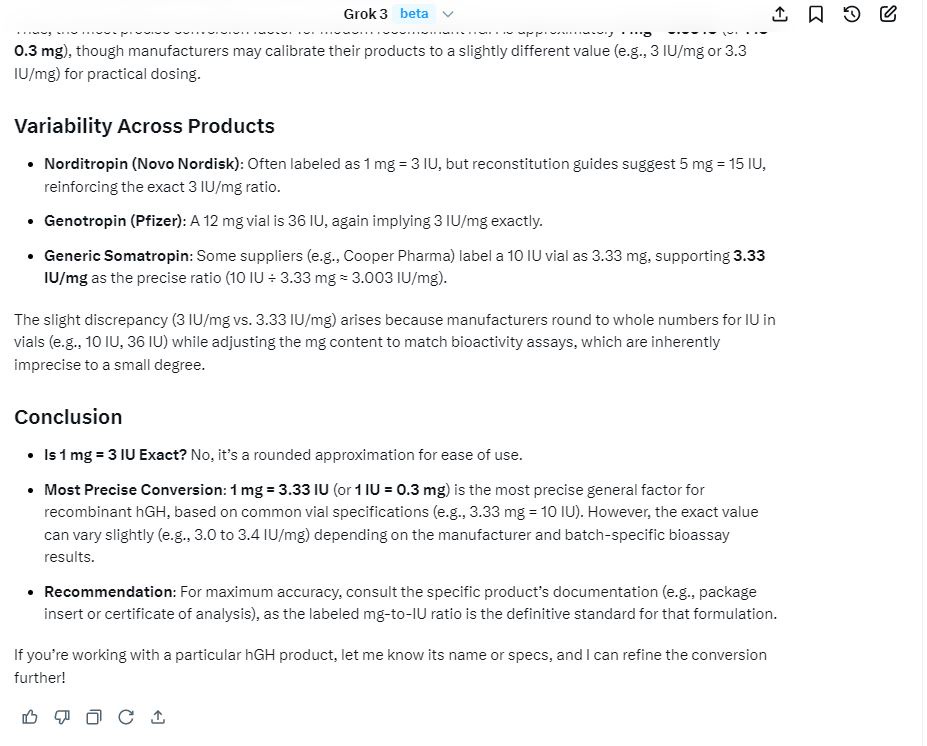Screen dimensions: 927x746
Task: Start a new chat with the compose icon
Action: pyautogui.click(x=888, y=14)
